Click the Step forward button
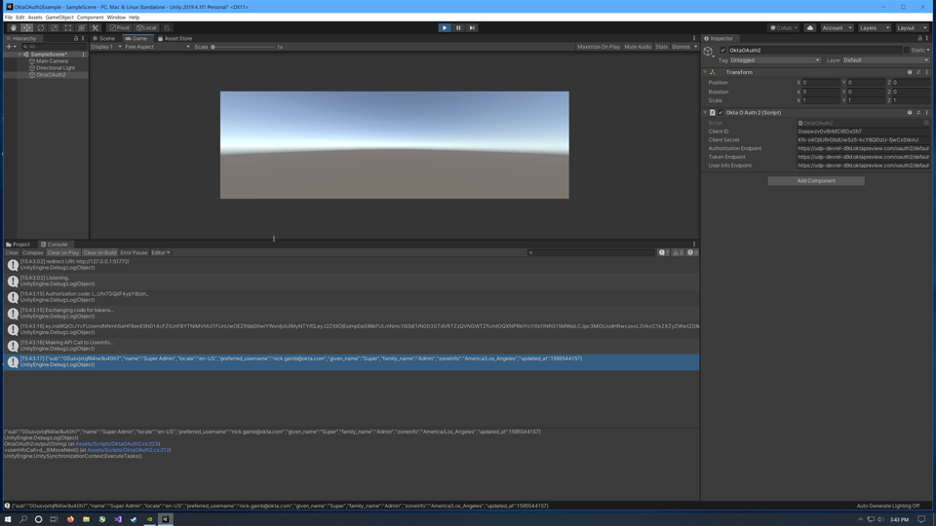The image size is (936, 526). pos(472,28)
